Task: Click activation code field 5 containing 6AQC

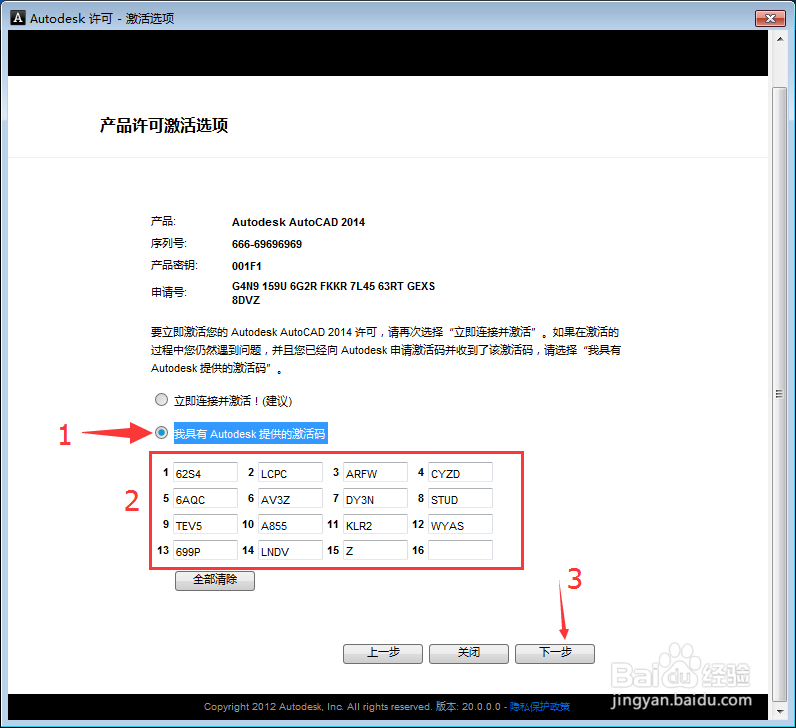Action: pos(205,499)
